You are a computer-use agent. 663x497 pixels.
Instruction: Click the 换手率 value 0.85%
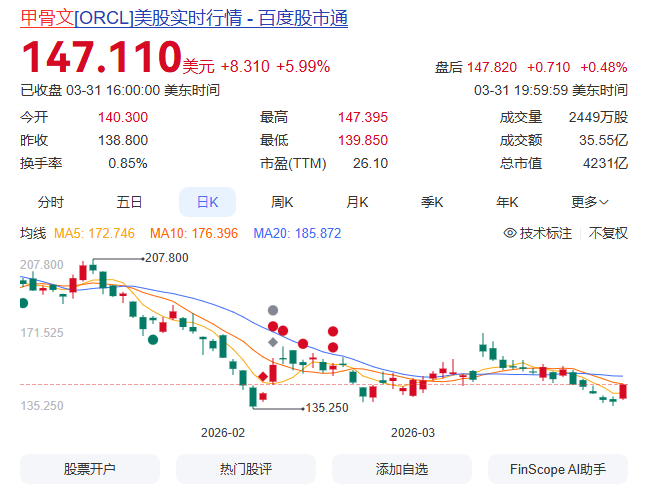tap(128, 163)
